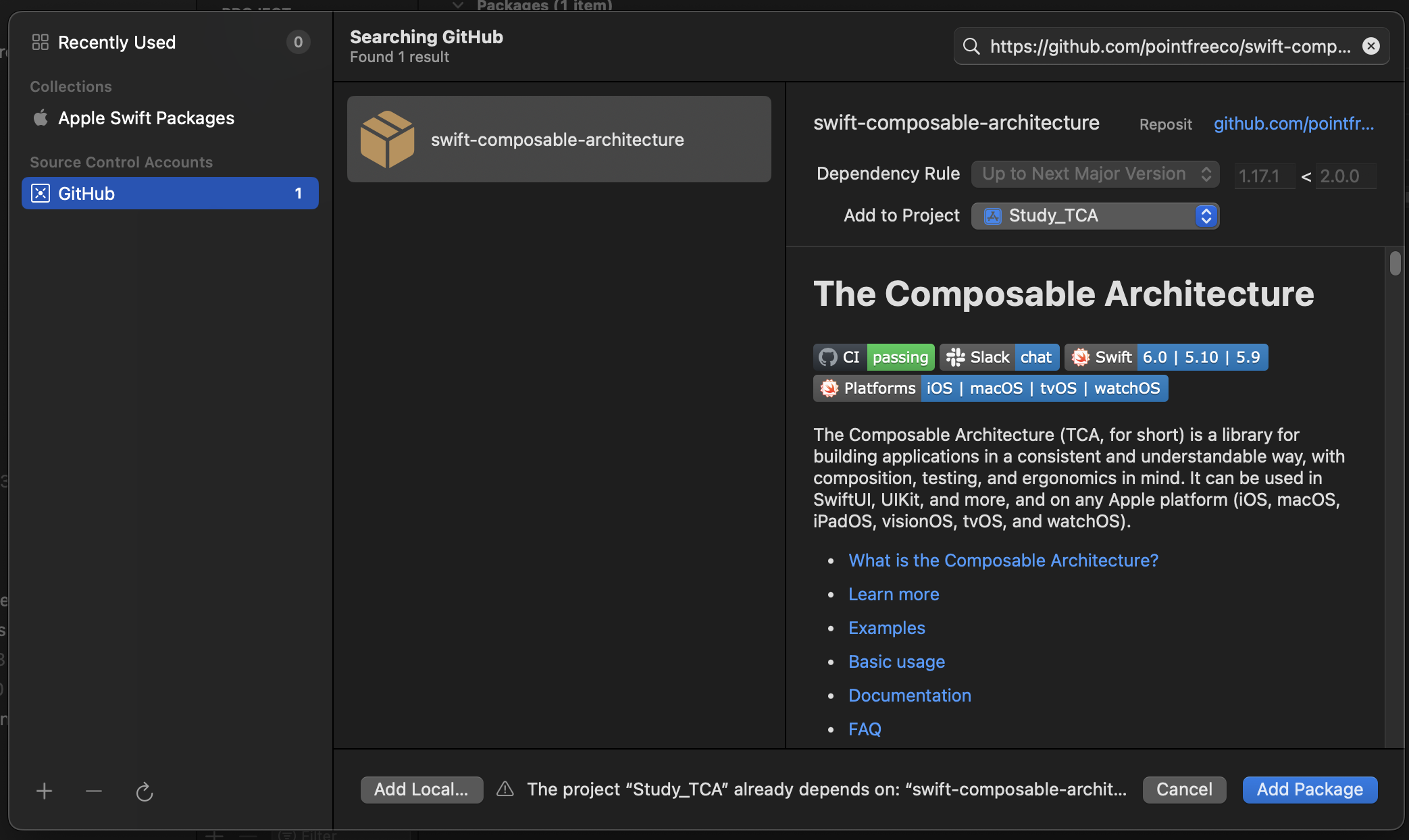
Task: Open the github.com/pointfr... repository link
Action: tap(1293, 124)
